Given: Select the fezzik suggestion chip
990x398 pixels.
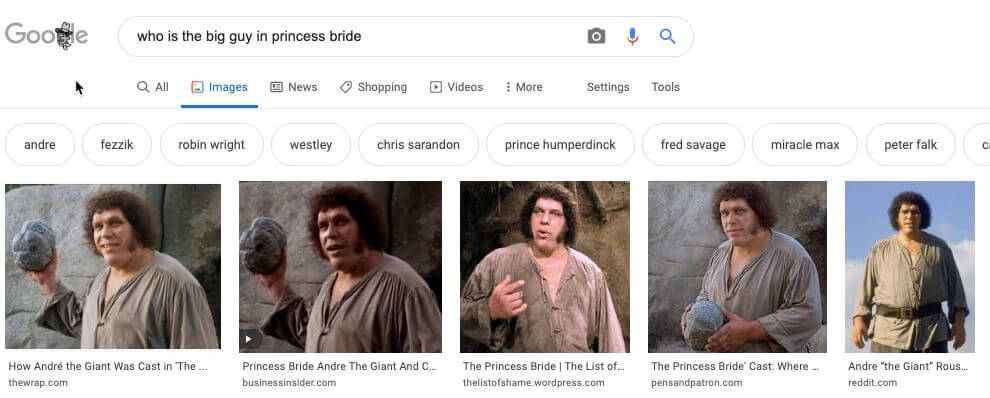Looking at the screenshot, I should pos(117,145).
